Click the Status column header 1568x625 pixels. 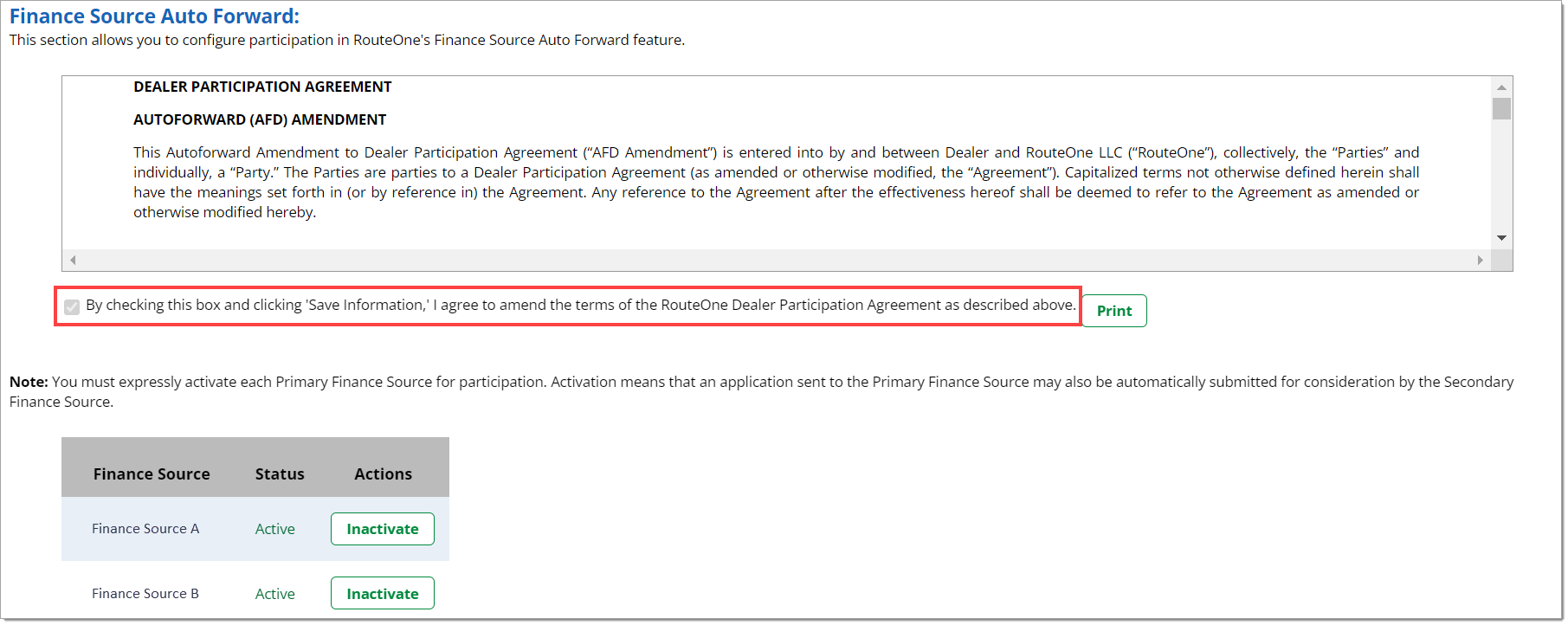[280, 474]
